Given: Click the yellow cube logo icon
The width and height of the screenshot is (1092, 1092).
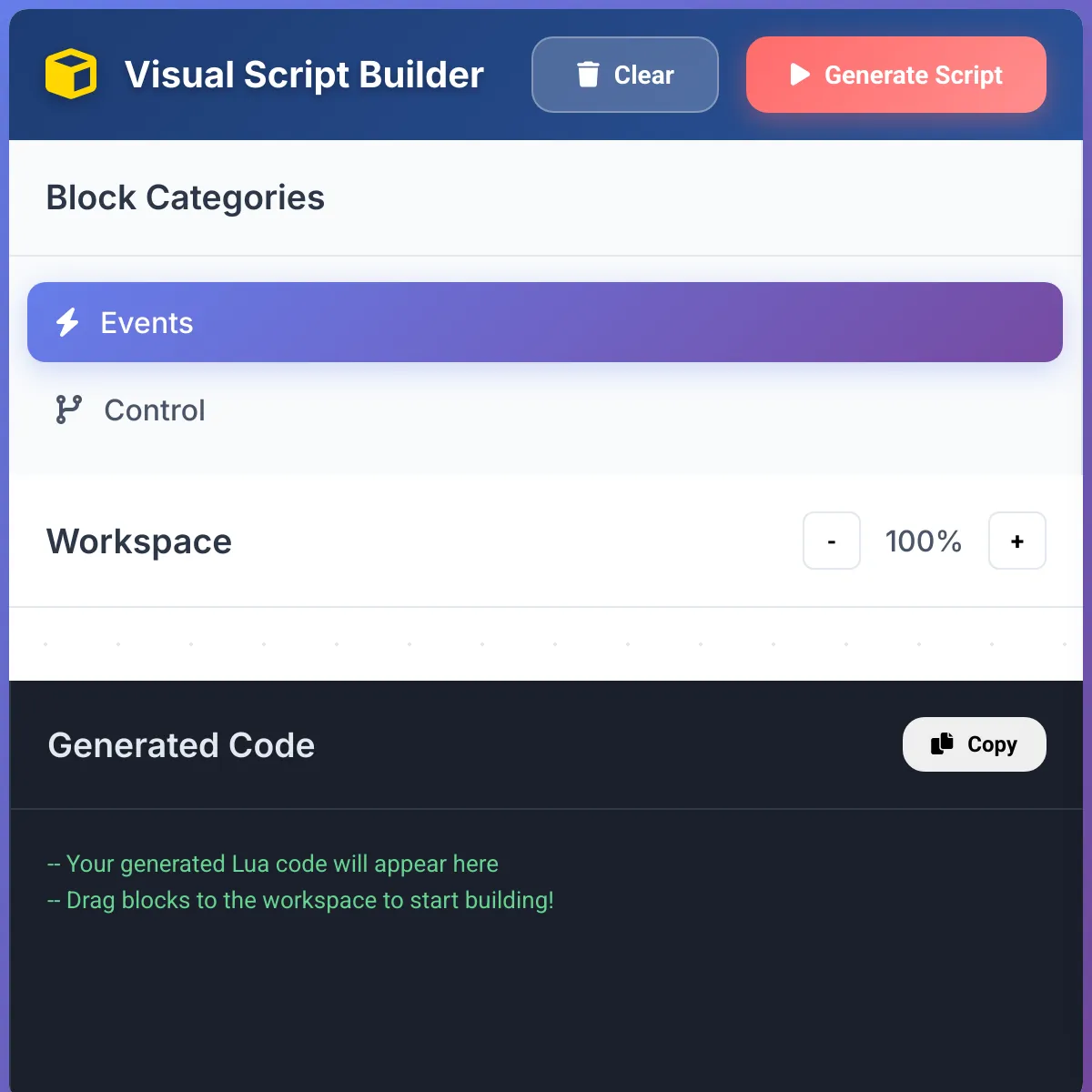Looking at the screenshot, I should 71,74.
